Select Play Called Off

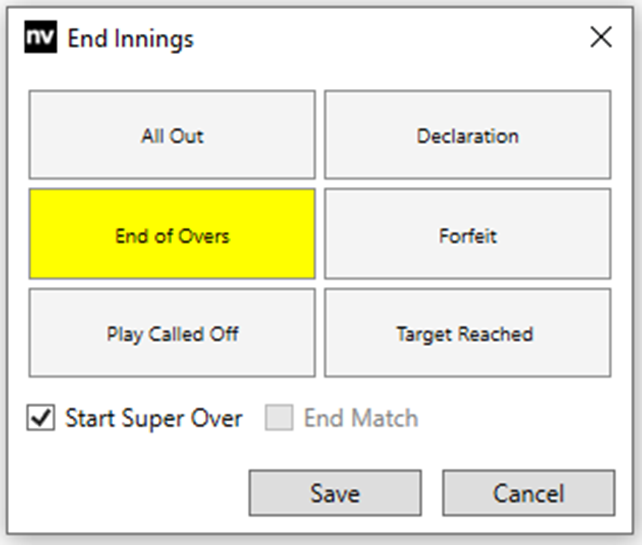pos(172,334)
